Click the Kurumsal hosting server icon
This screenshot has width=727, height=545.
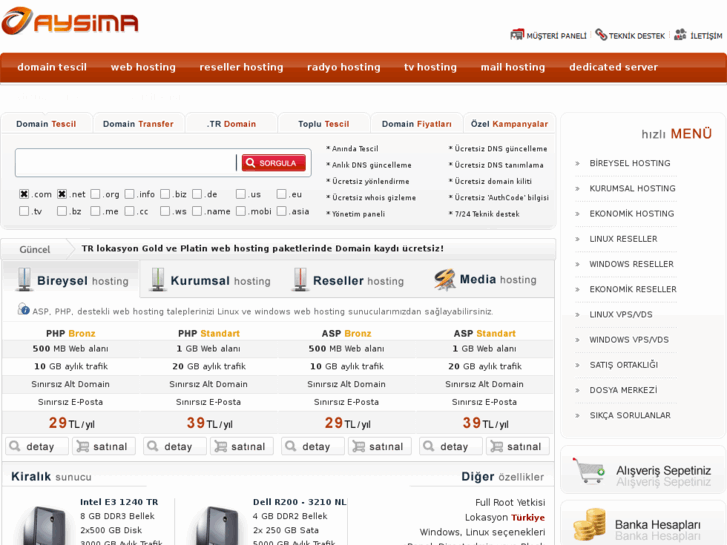click(158, 279)
